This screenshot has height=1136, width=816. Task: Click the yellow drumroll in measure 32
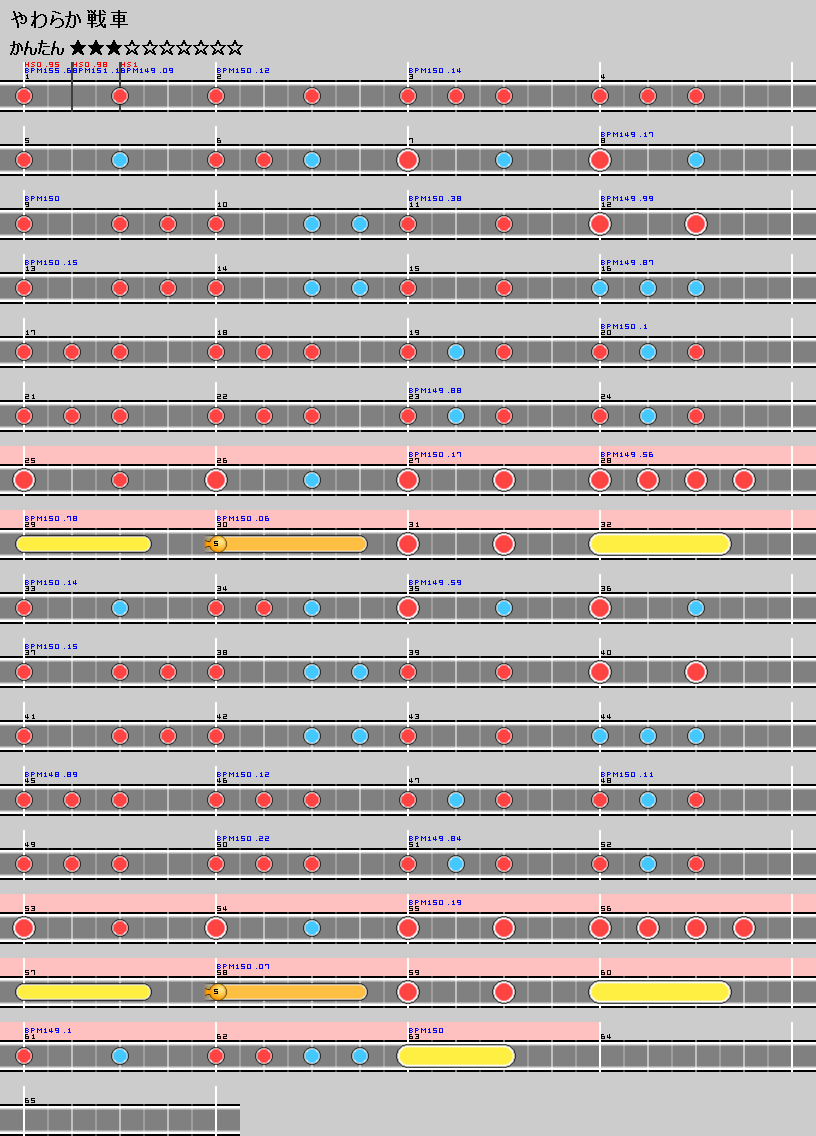[x=660, y=544]
